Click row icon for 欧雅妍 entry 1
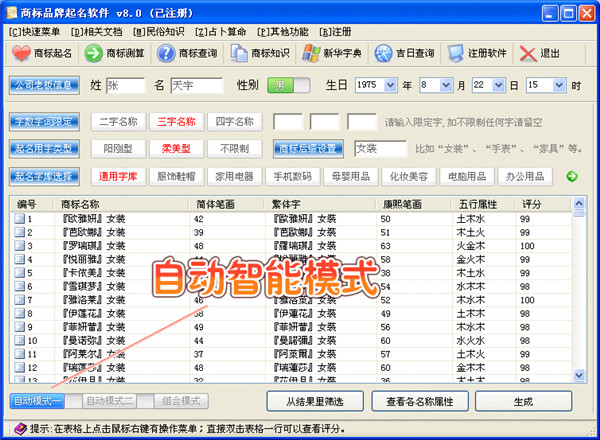Screen dimensions: 600x440 point(19,219)
